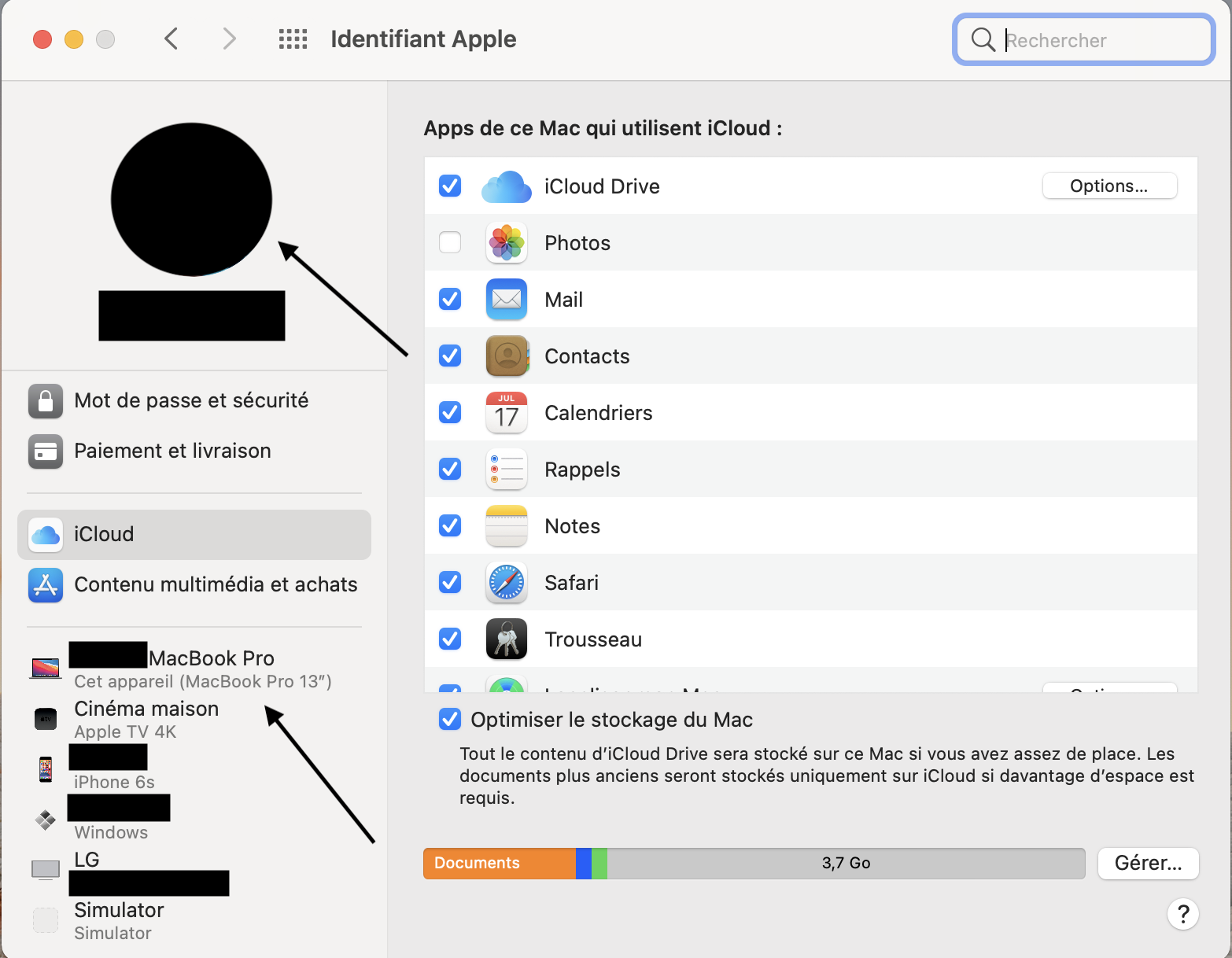Screen dimensions: 1232x958
Task: Open Contenu multimédia et achats
Action: pyautogui.click(x=216, y=585)
